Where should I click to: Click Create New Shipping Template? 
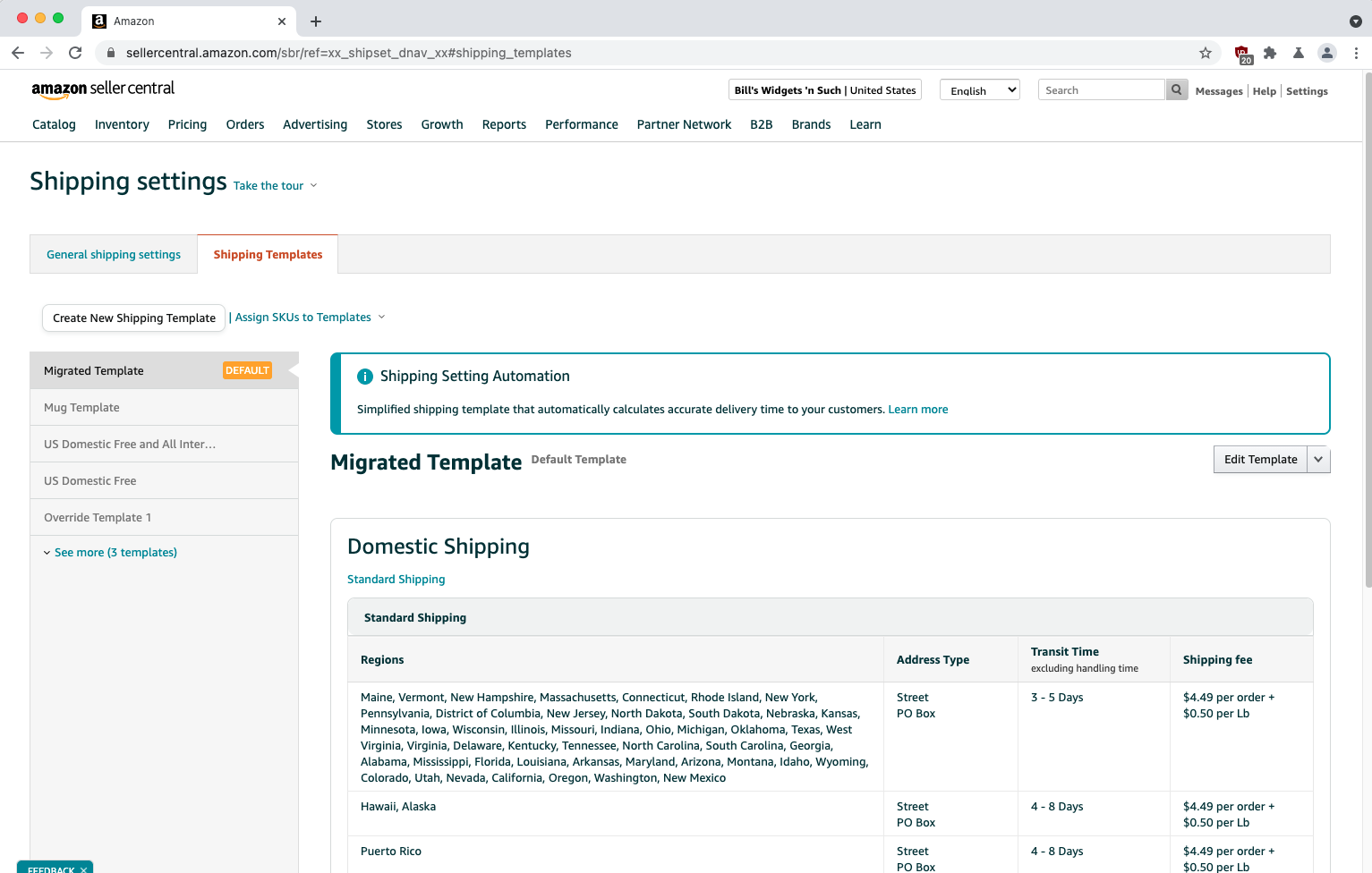pyautogui.click(x=132, y=318)
